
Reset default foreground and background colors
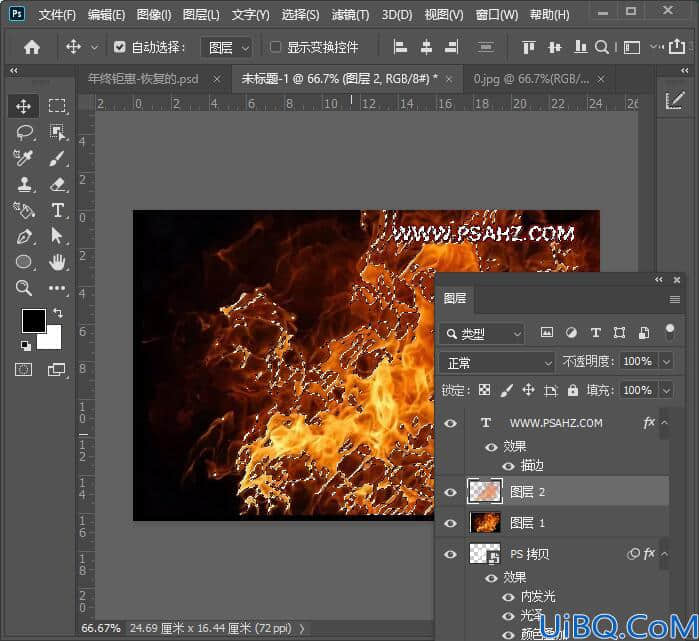(25, 345)
